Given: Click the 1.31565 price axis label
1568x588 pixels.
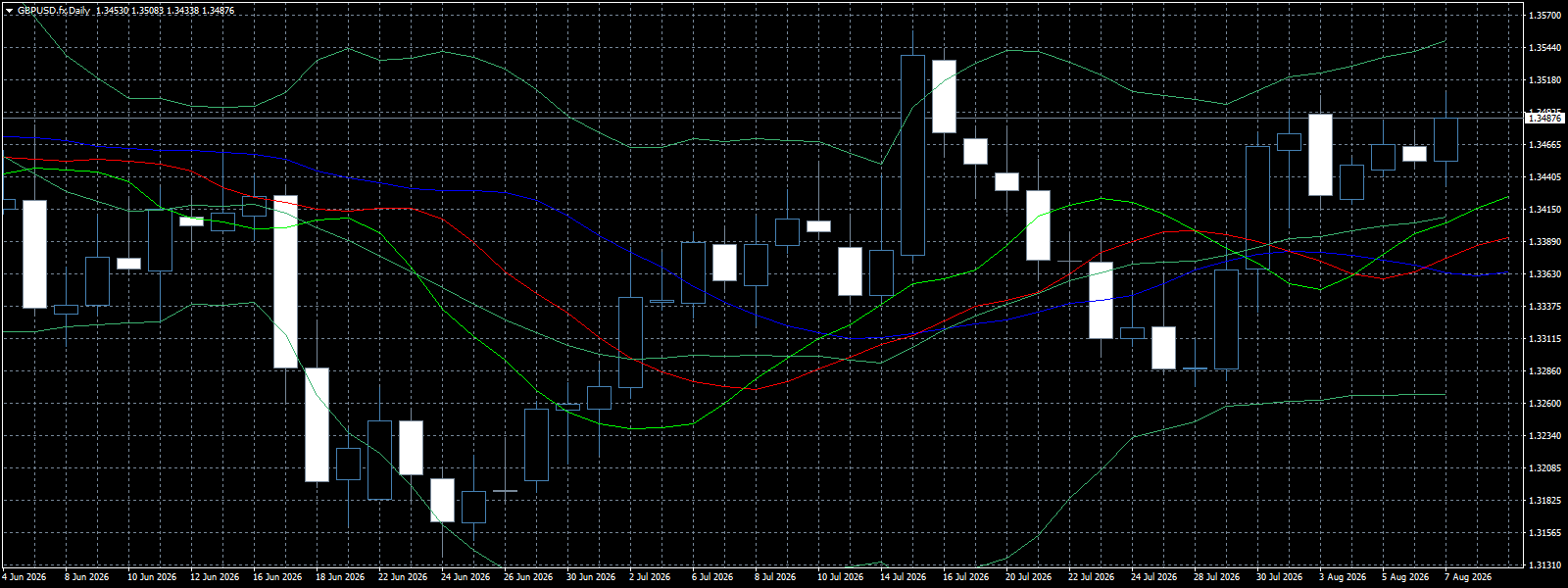Looking at the screenshot, I should click(x=1544, y=533).
